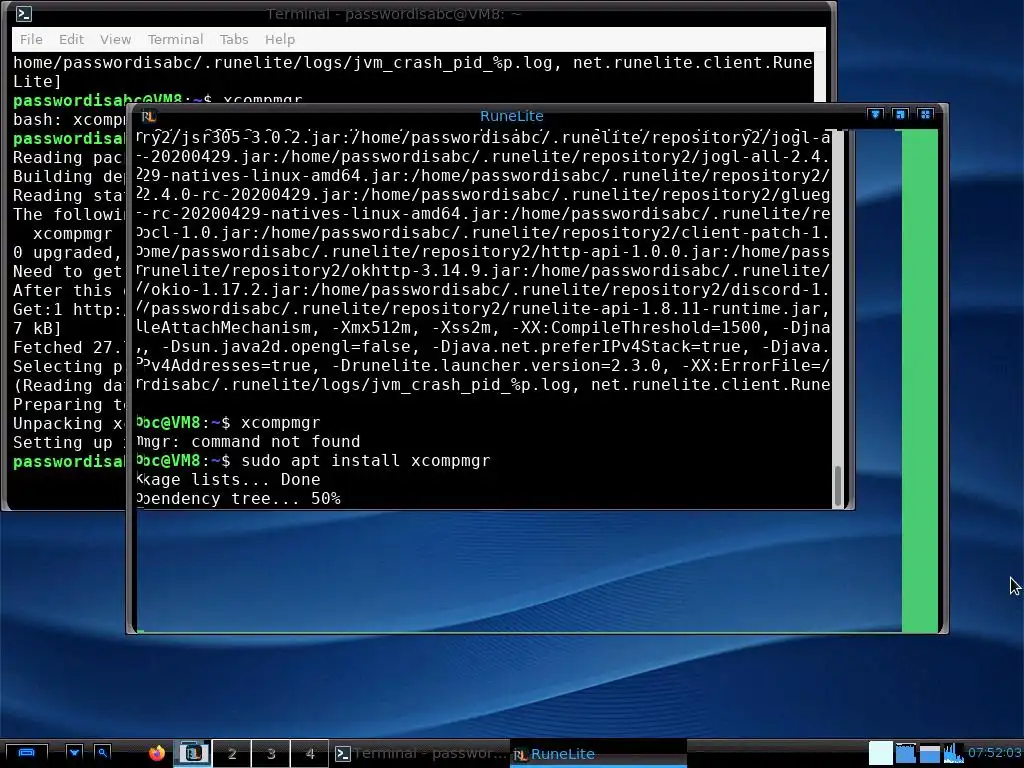This screenshot has width=1024, height=768.
Task: Click the white square tray icon
Action: pos(880,753)
